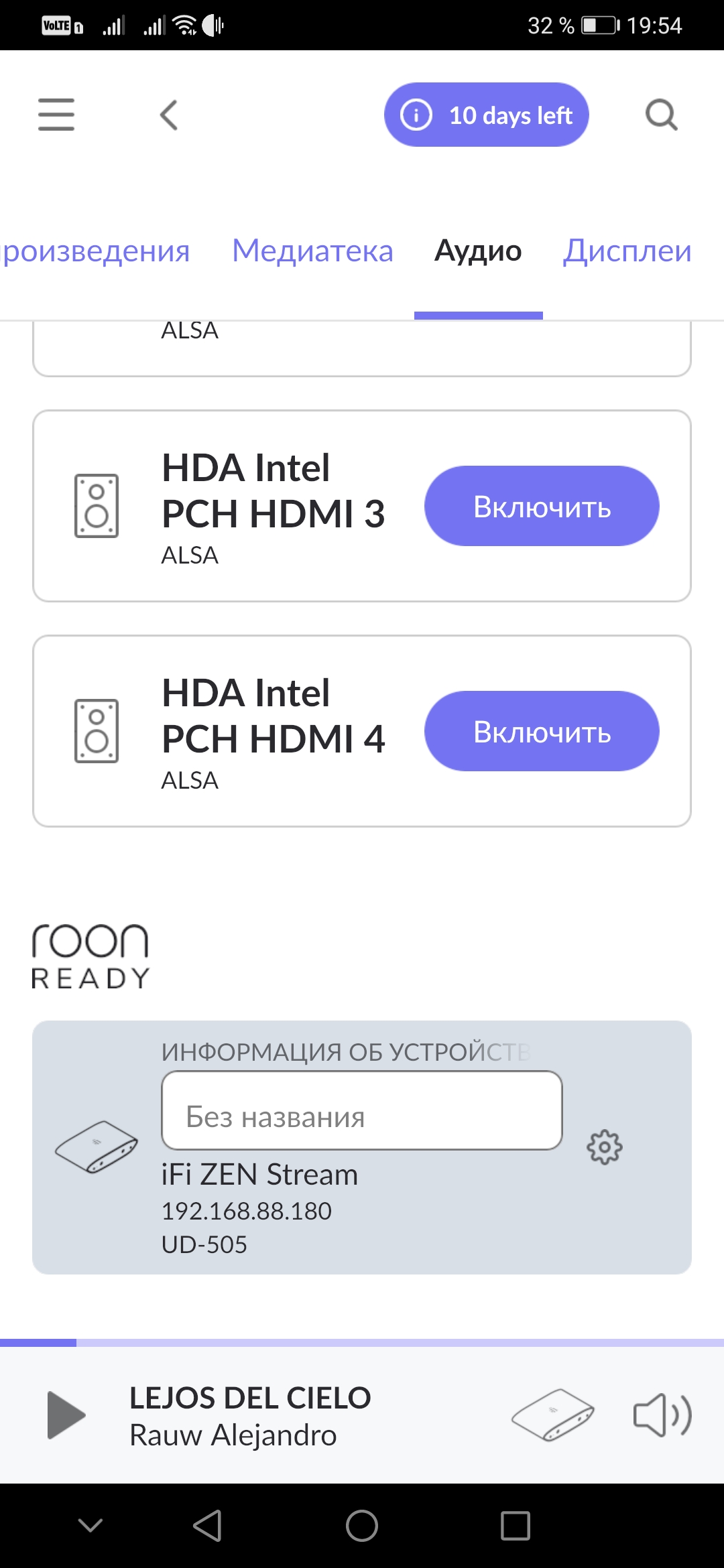724x1568 pixels.
Task: Switch to the Медиатека tab
Action: 312,251
